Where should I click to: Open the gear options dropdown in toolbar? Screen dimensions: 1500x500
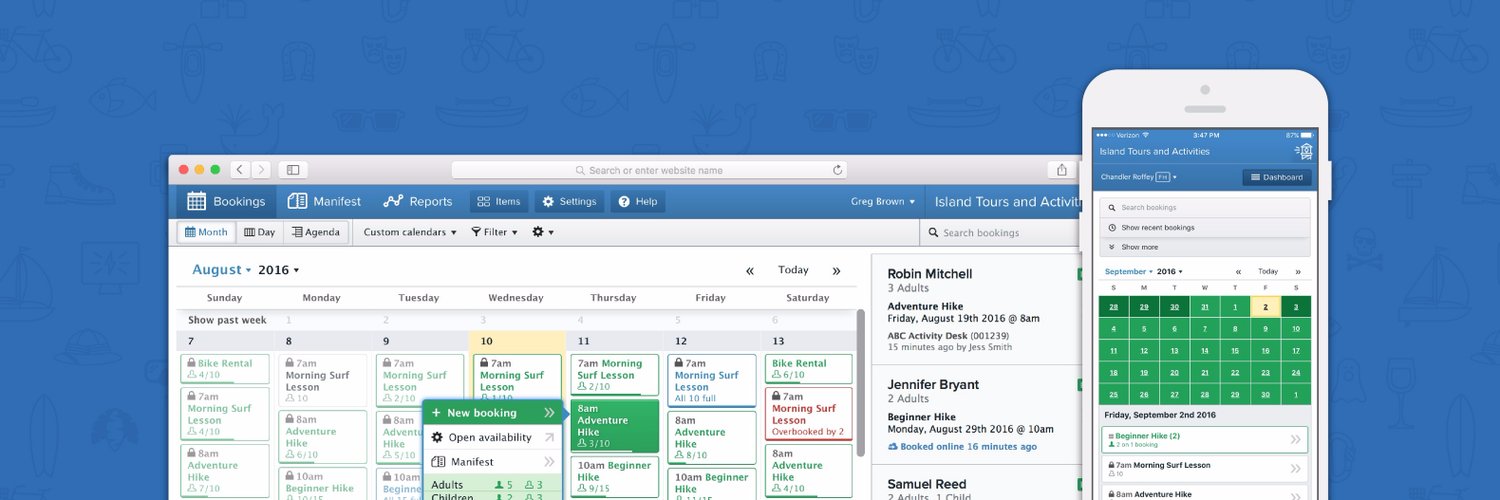pyautogui.click(x=542, y=232)
